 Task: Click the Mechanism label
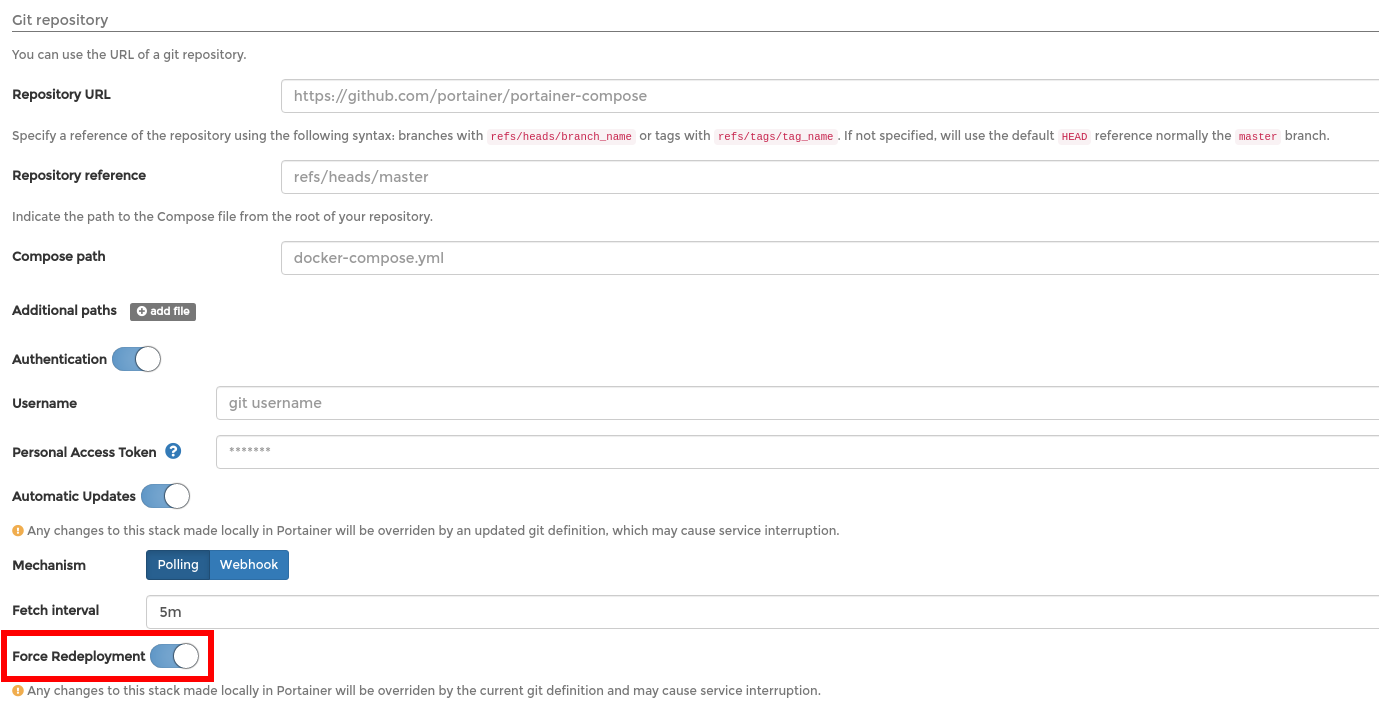49,565
